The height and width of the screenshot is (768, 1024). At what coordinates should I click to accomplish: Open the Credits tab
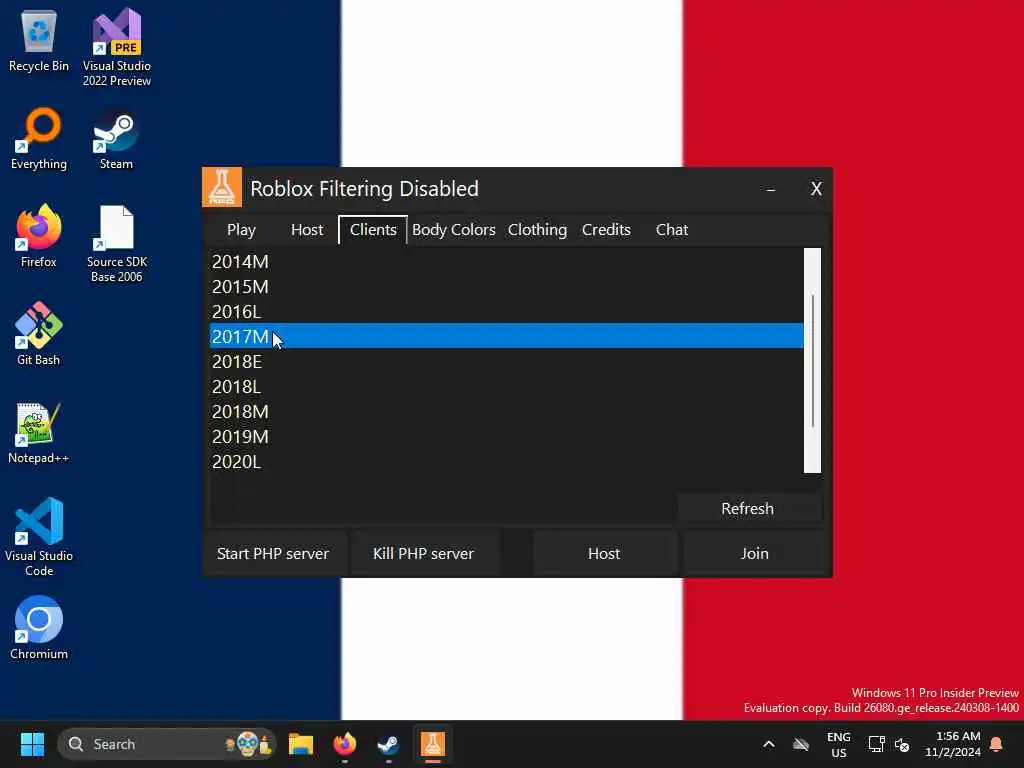pos(606,230)
